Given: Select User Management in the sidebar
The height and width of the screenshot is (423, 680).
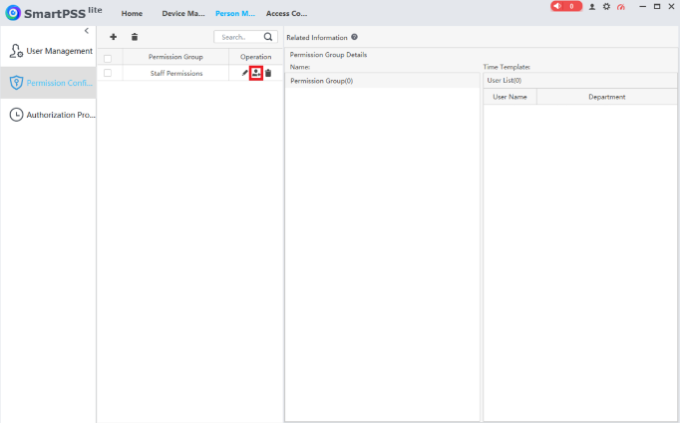Looking at the screenshot, I should click(x=48, y=51).
